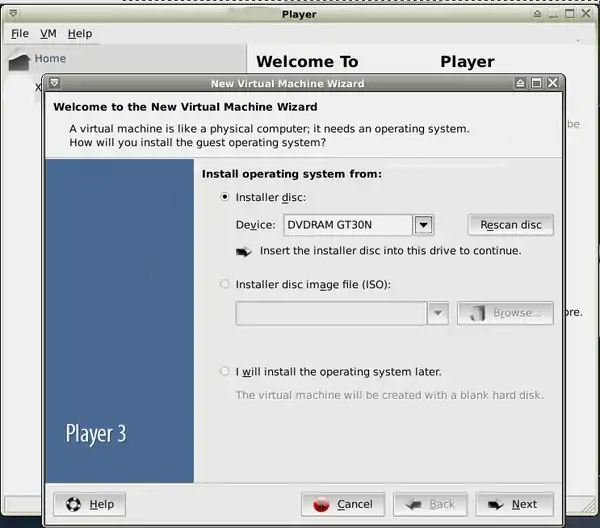Click the Browse button folder icon

pyautogui.click(x=477, y=313)
